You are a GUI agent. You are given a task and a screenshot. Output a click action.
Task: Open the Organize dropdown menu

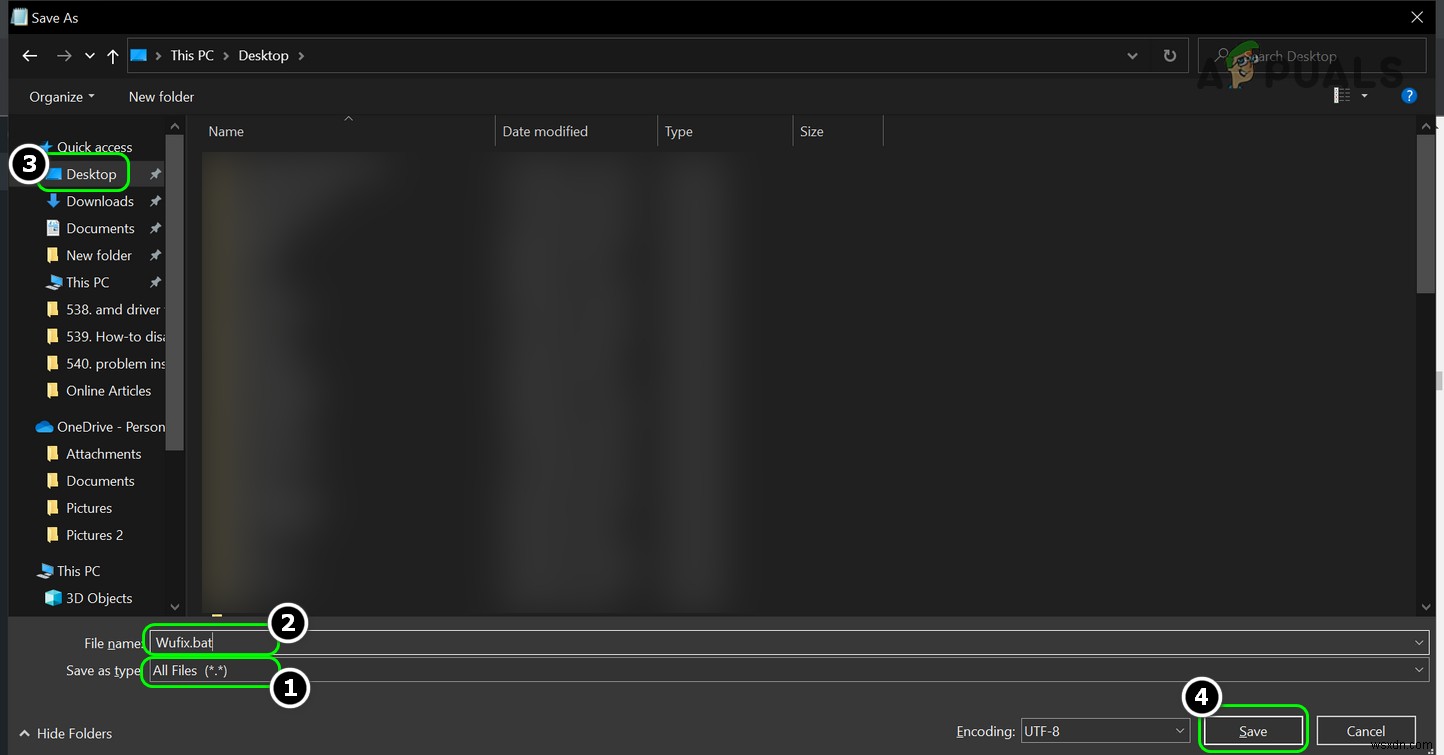[62, 97]
